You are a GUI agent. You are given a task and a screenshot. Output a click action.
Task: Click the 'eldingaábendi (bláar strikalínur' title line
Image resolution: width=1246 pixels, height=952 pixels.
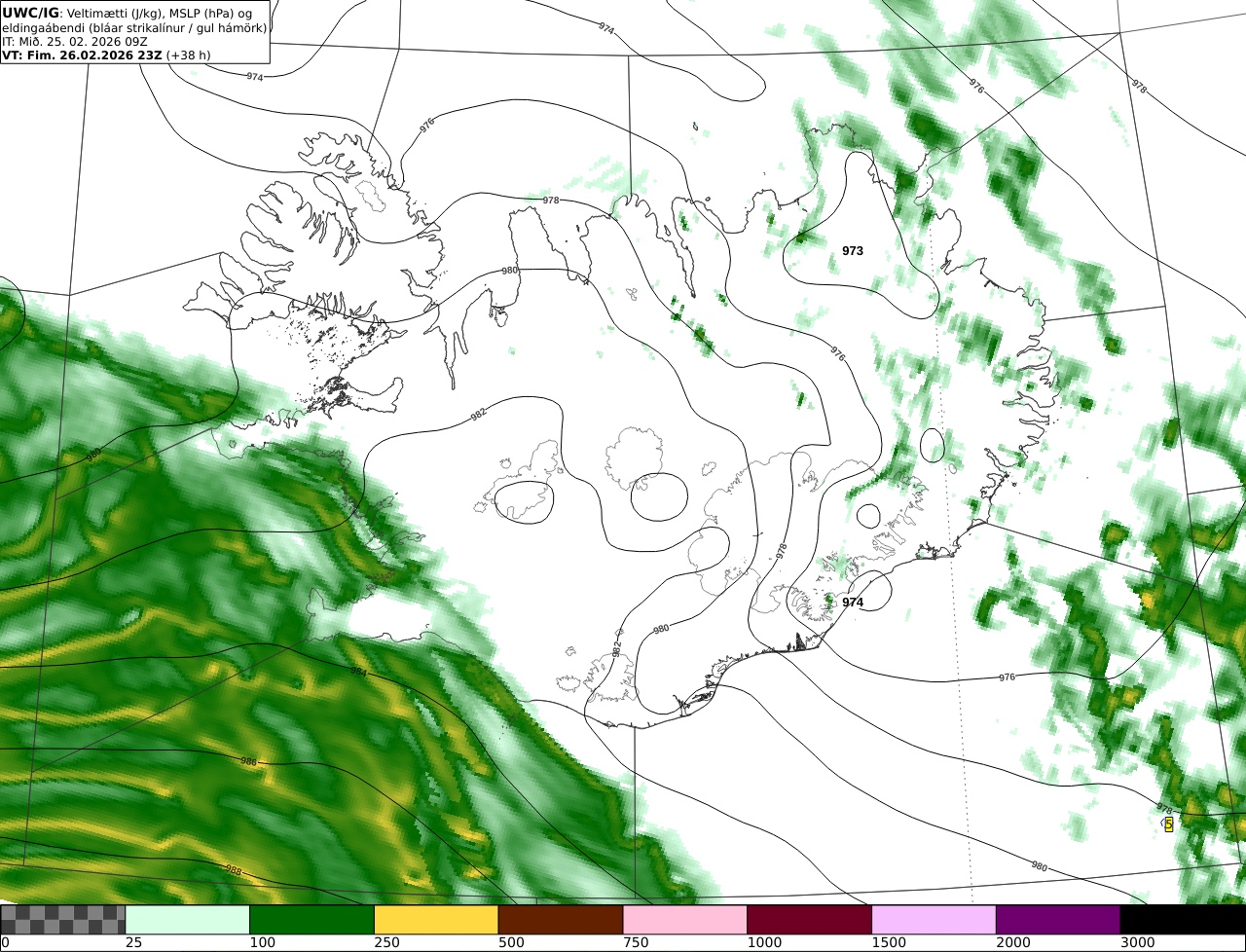coord(134,27)
